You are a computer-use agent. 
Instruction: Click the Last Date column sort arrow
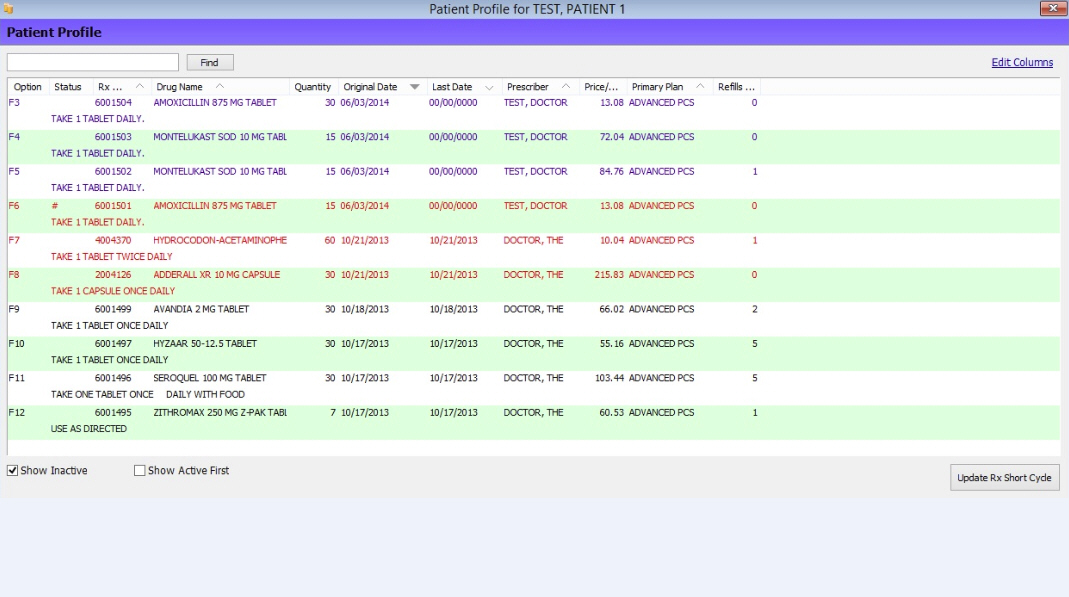click(489, 87)
